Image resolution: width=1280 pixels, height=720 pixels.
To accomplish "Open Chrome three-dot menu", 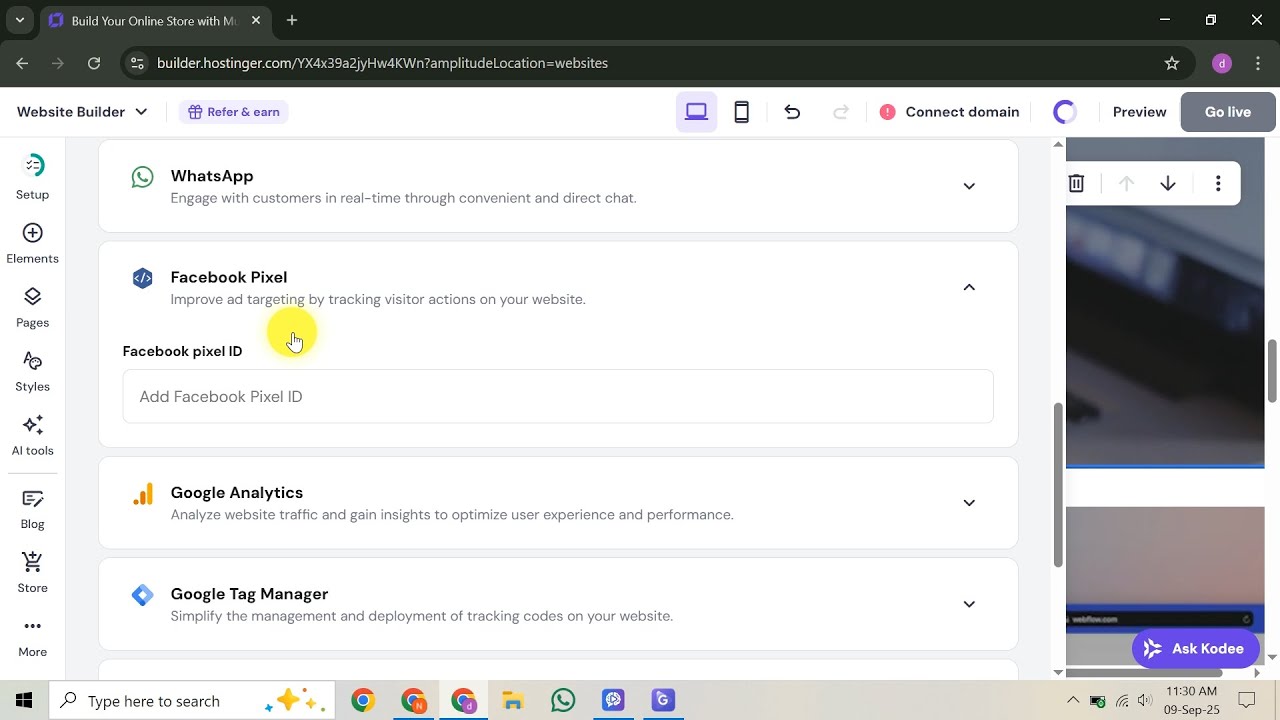I will point(1258,63).
